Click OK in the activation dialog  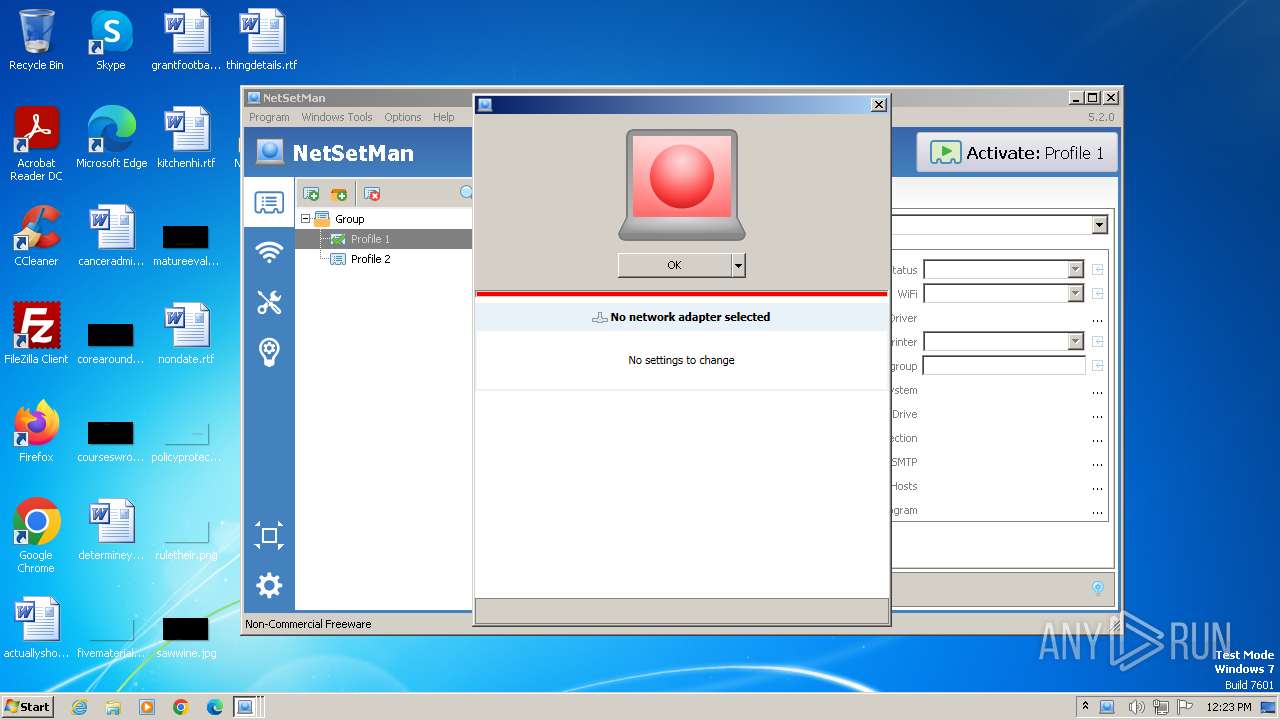pos(675,265)
